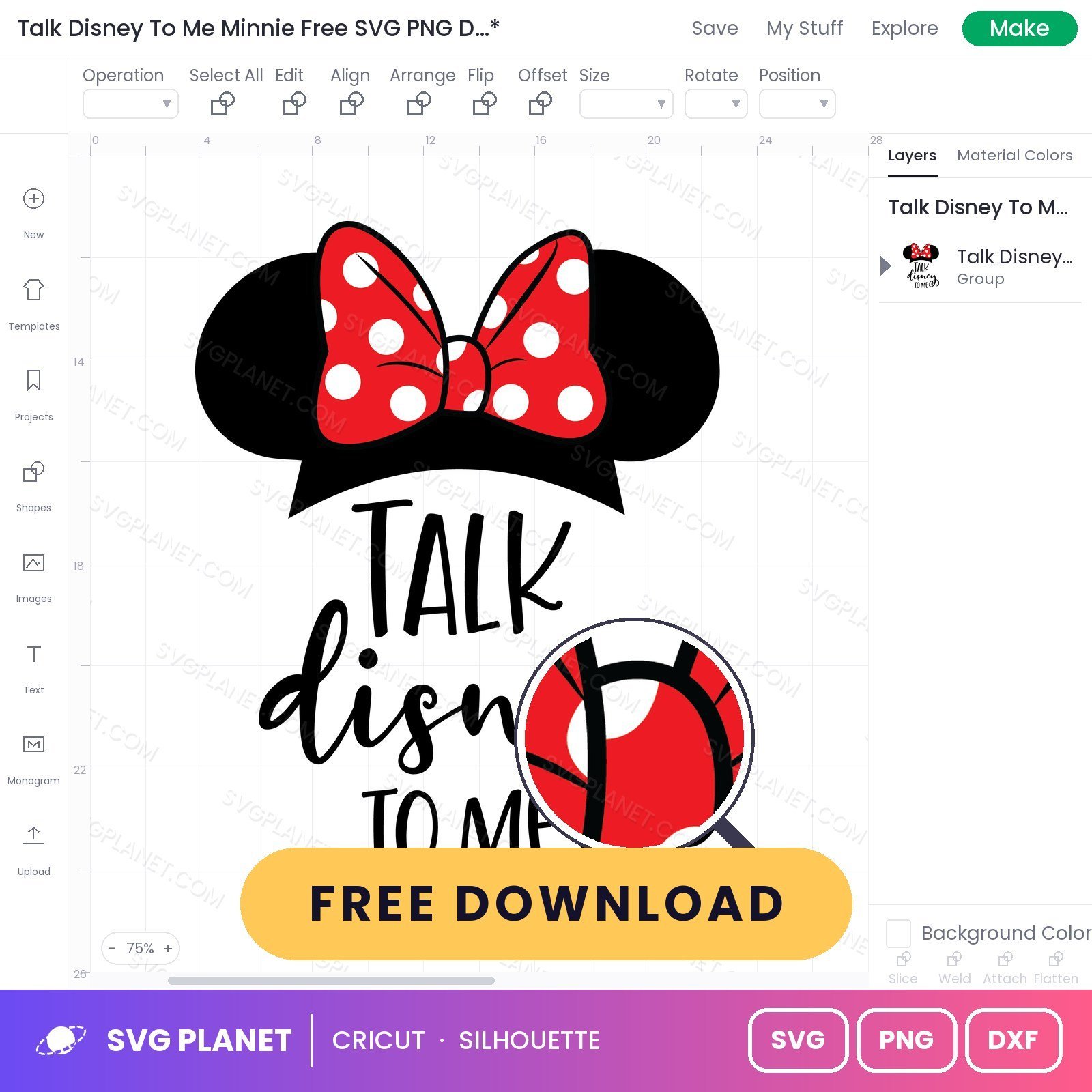Click the 75% zoom level value
Screen dimensions: 1092x1092
(140, 948)
